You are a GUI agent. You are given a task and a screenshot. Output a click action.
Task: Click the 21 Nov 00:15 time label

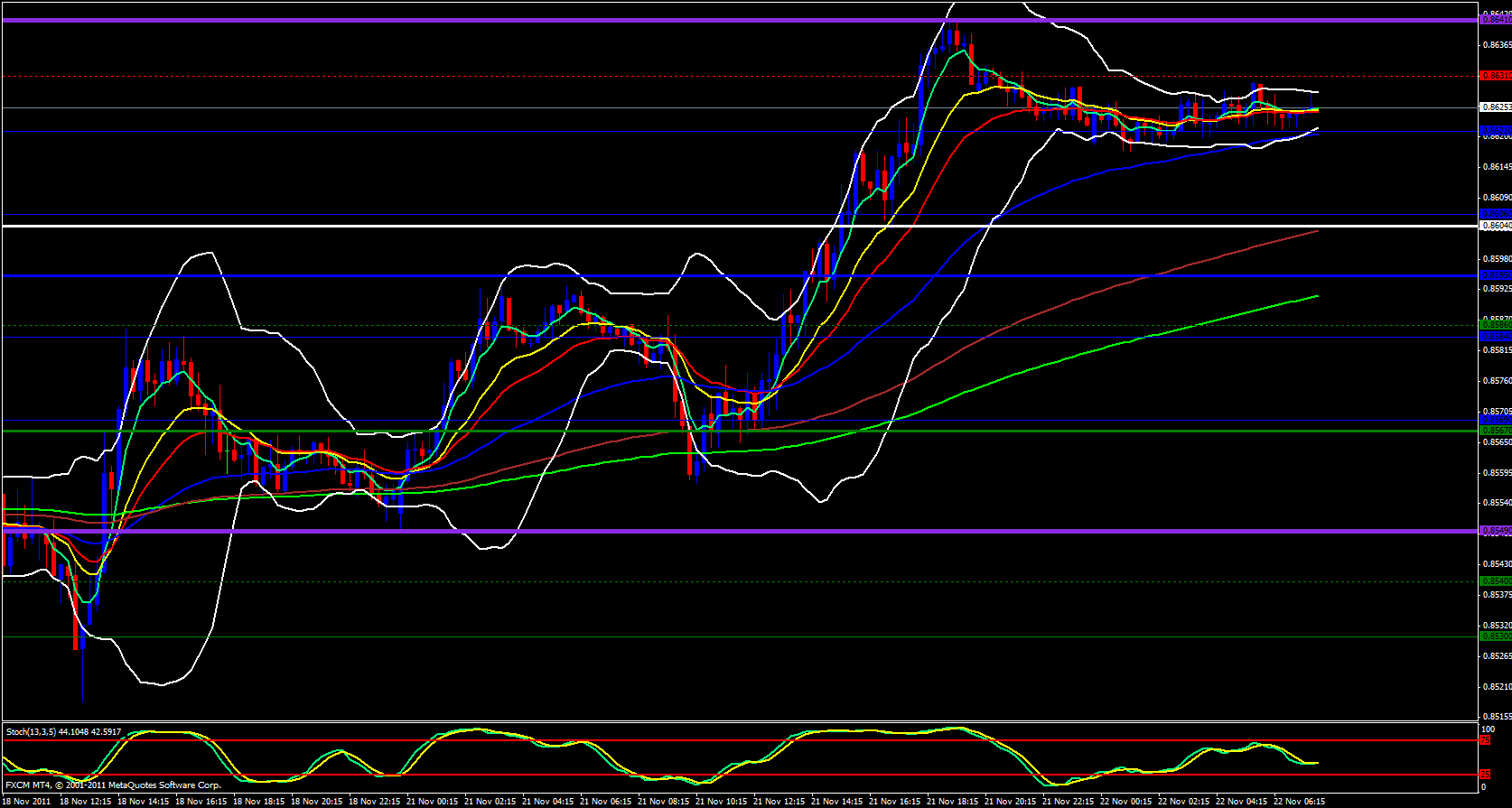(x=434, y=801)
